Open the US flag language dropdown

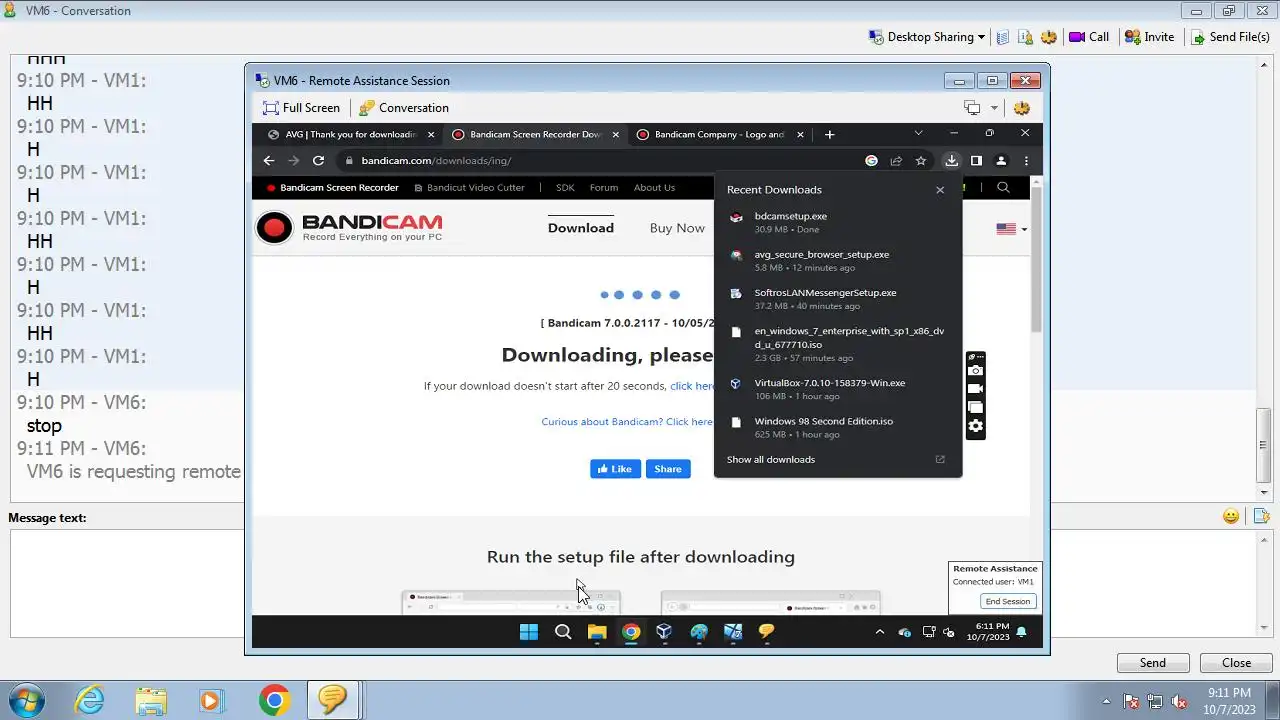pos(1012,228)
